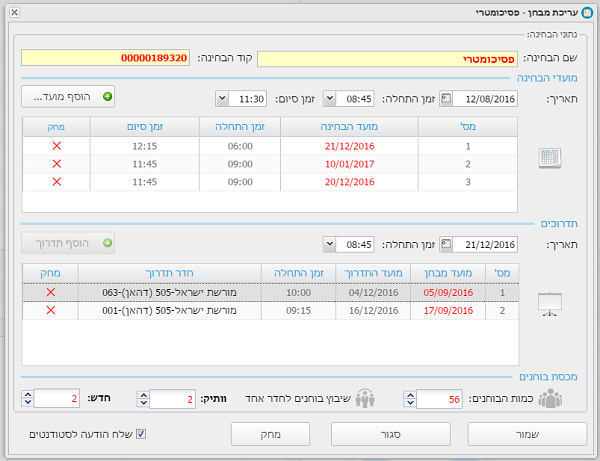Click the הוסף תדרוך add drill button
Viewport: 600px width, 461px height.
tap(68, 243)
